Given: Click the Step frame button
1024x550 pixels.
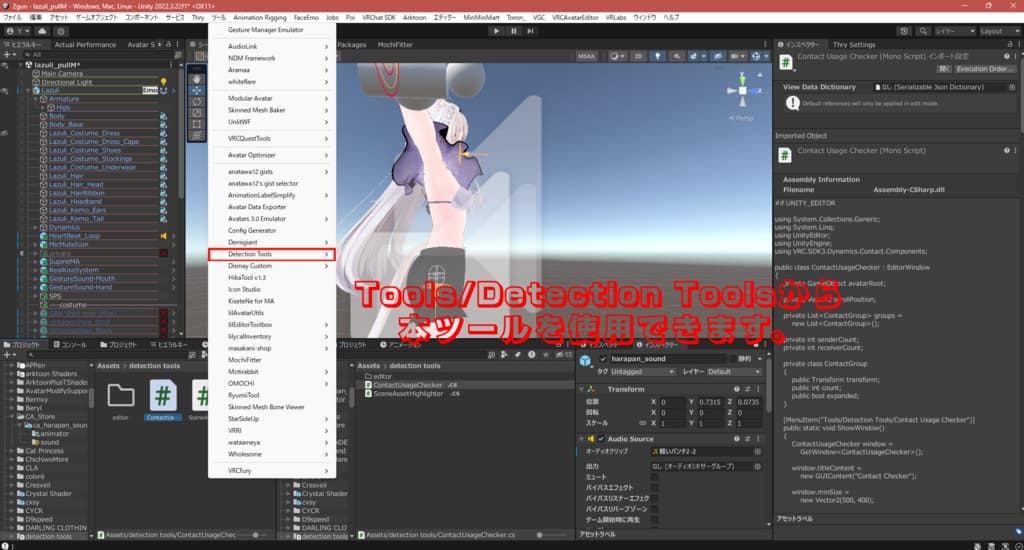Looking at the screenshot, I should coord(530,31).
